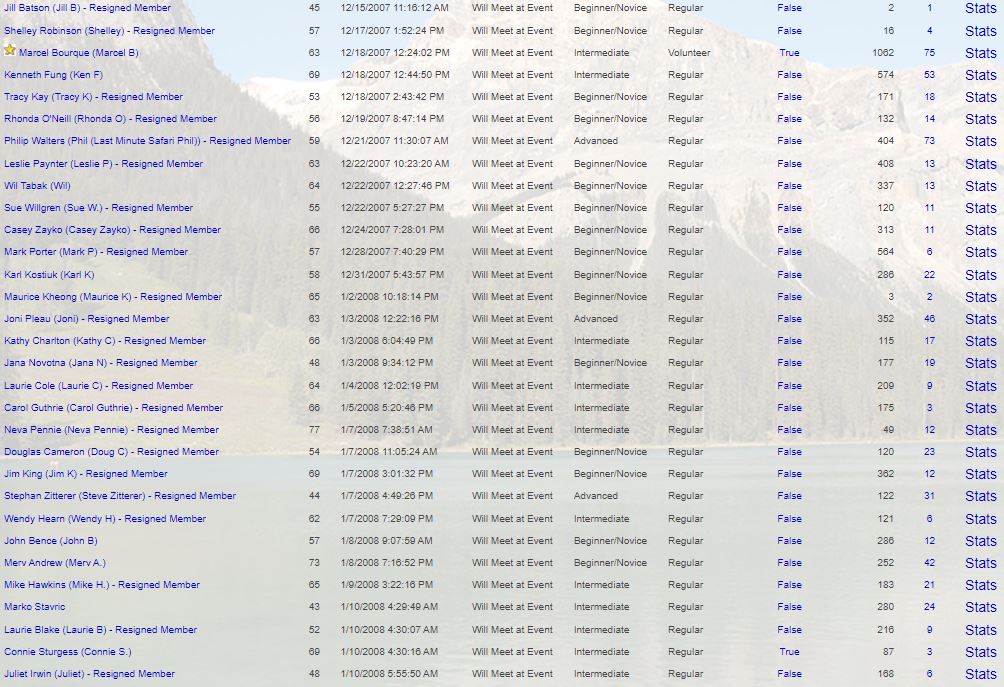Open Juliet Irwin (Juliet) member link
The image size is (1004, 687).
[x=90, y=674]
